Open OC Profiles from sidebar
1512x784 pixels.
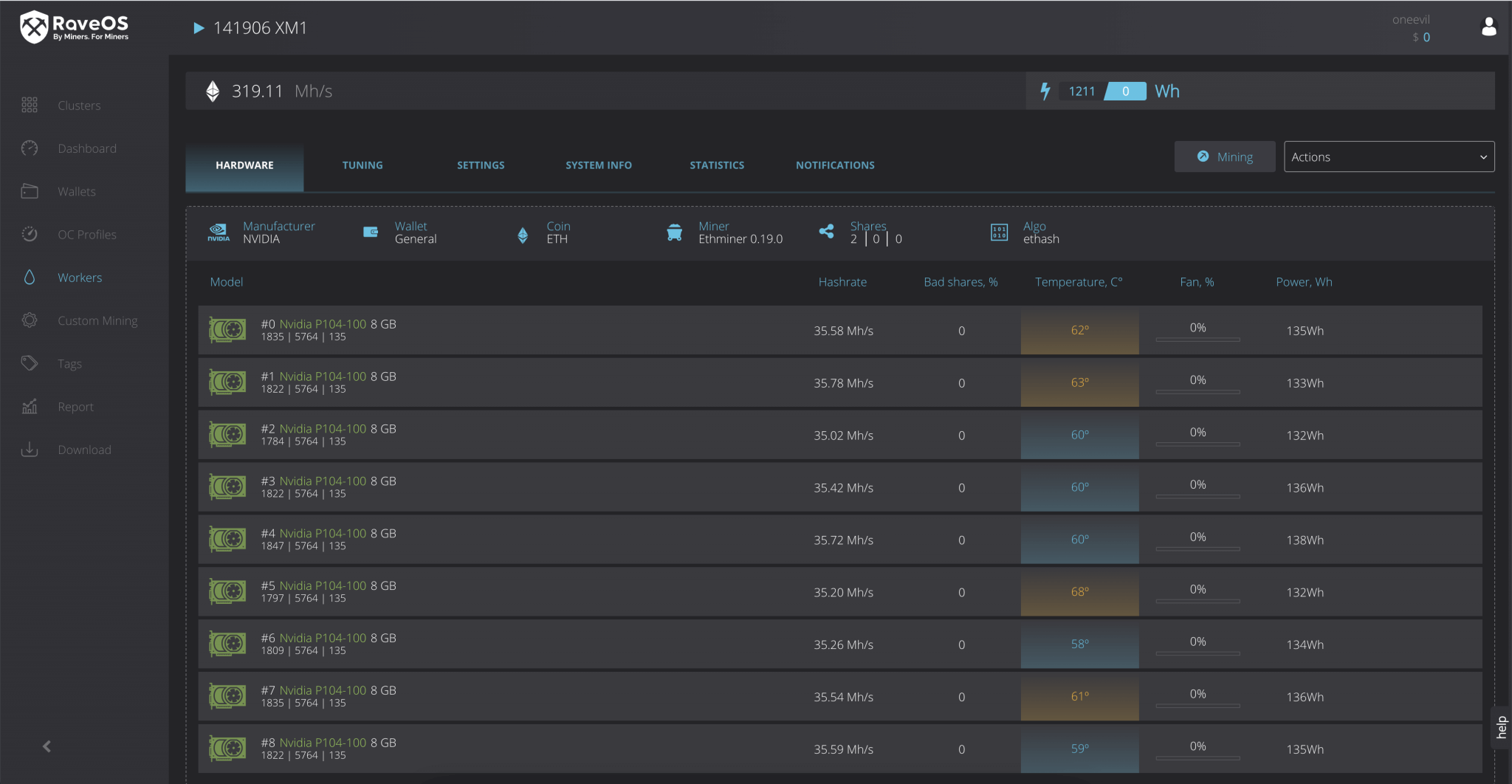tap(87, 234)
